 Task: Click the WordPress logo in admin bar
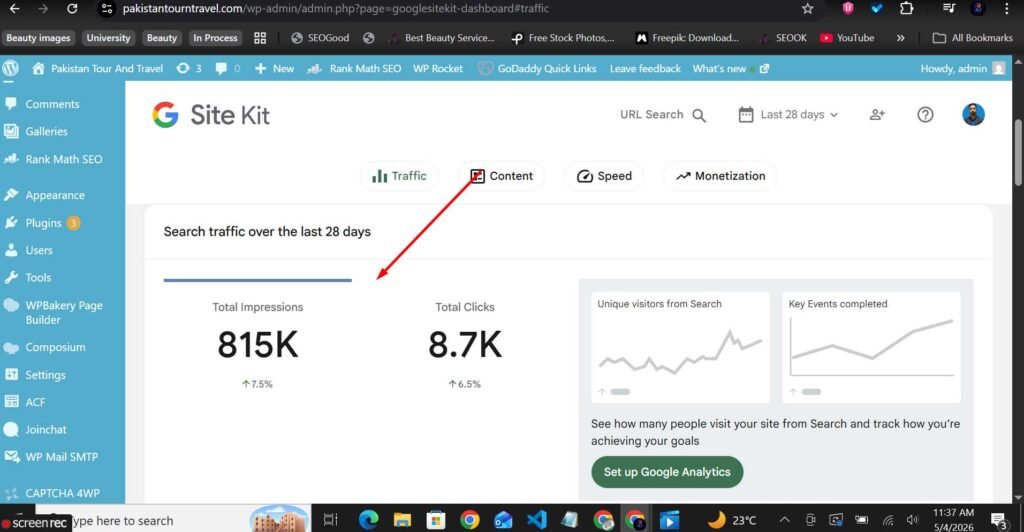tap(10, 69)
